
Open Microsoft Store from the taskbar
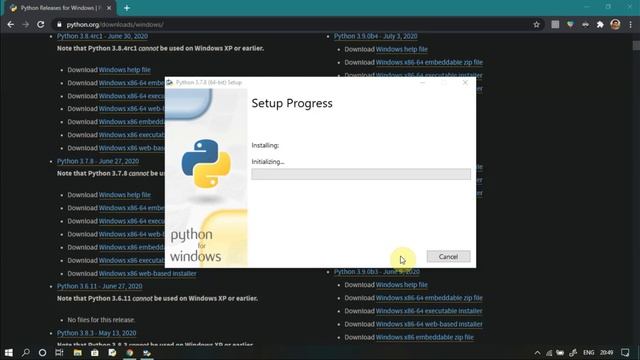pos(95,352)
